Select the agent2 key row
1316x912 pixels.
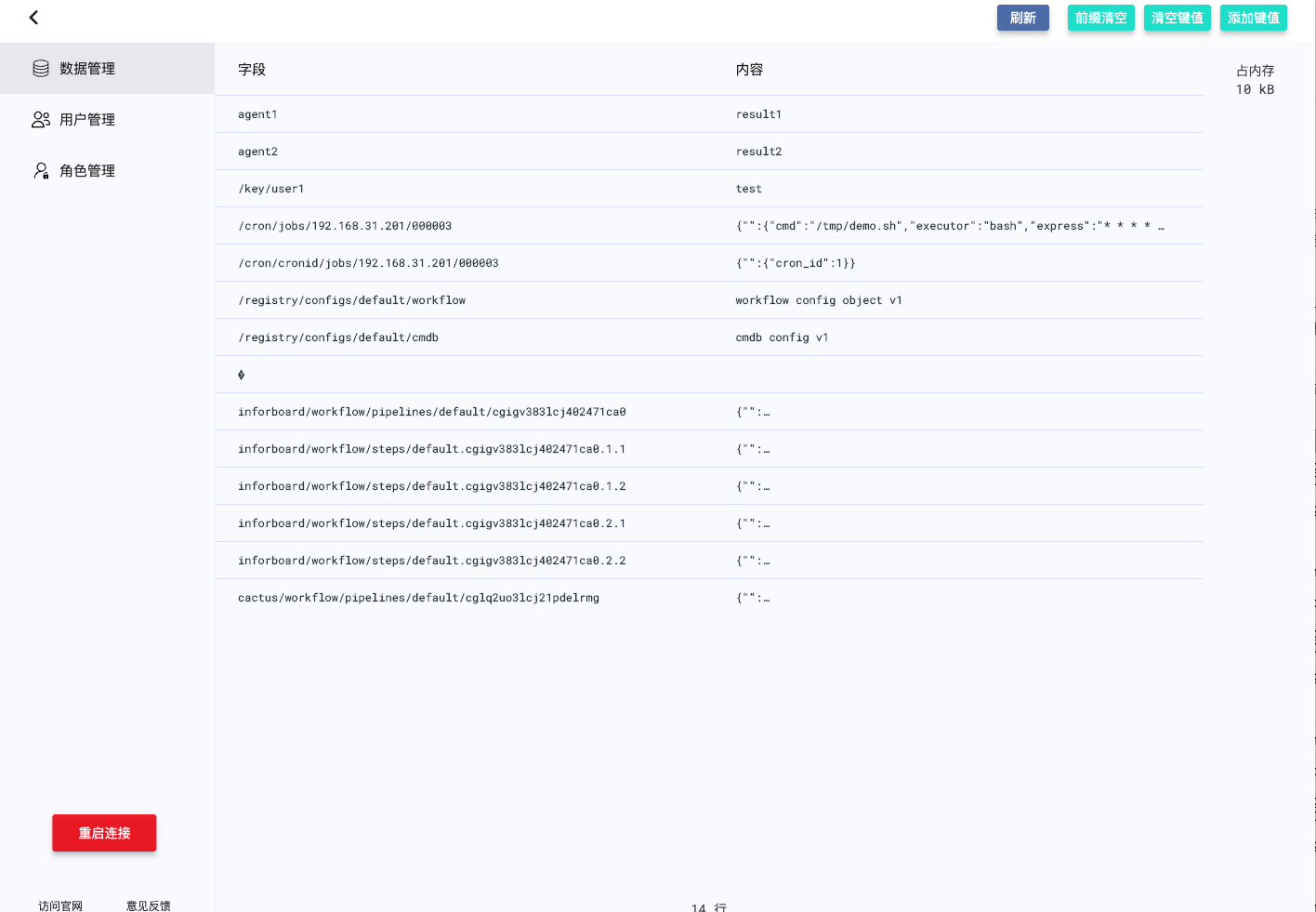709,152
